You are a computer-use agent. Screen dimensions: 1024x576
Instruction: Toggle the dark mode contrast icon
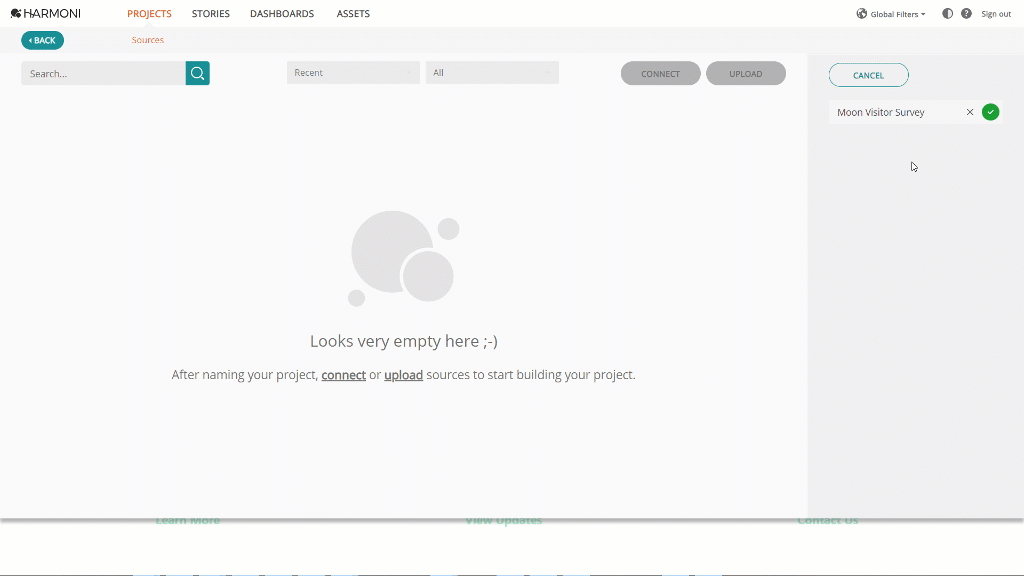pyautogui.click(x=946, y=13)
